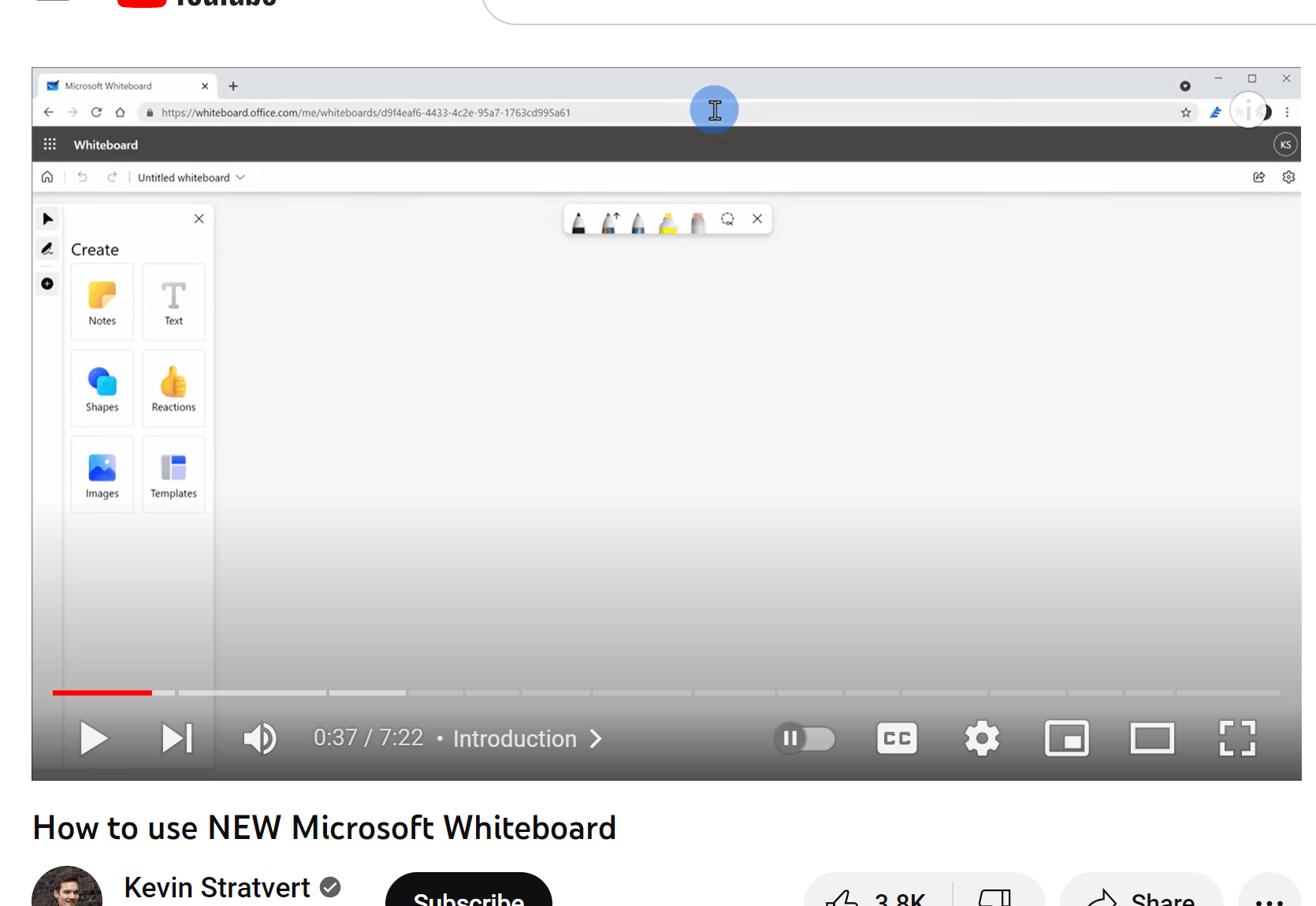Close the ink pen toolbar
This screenshot has width=1316, height=906.
click(757, 219)
